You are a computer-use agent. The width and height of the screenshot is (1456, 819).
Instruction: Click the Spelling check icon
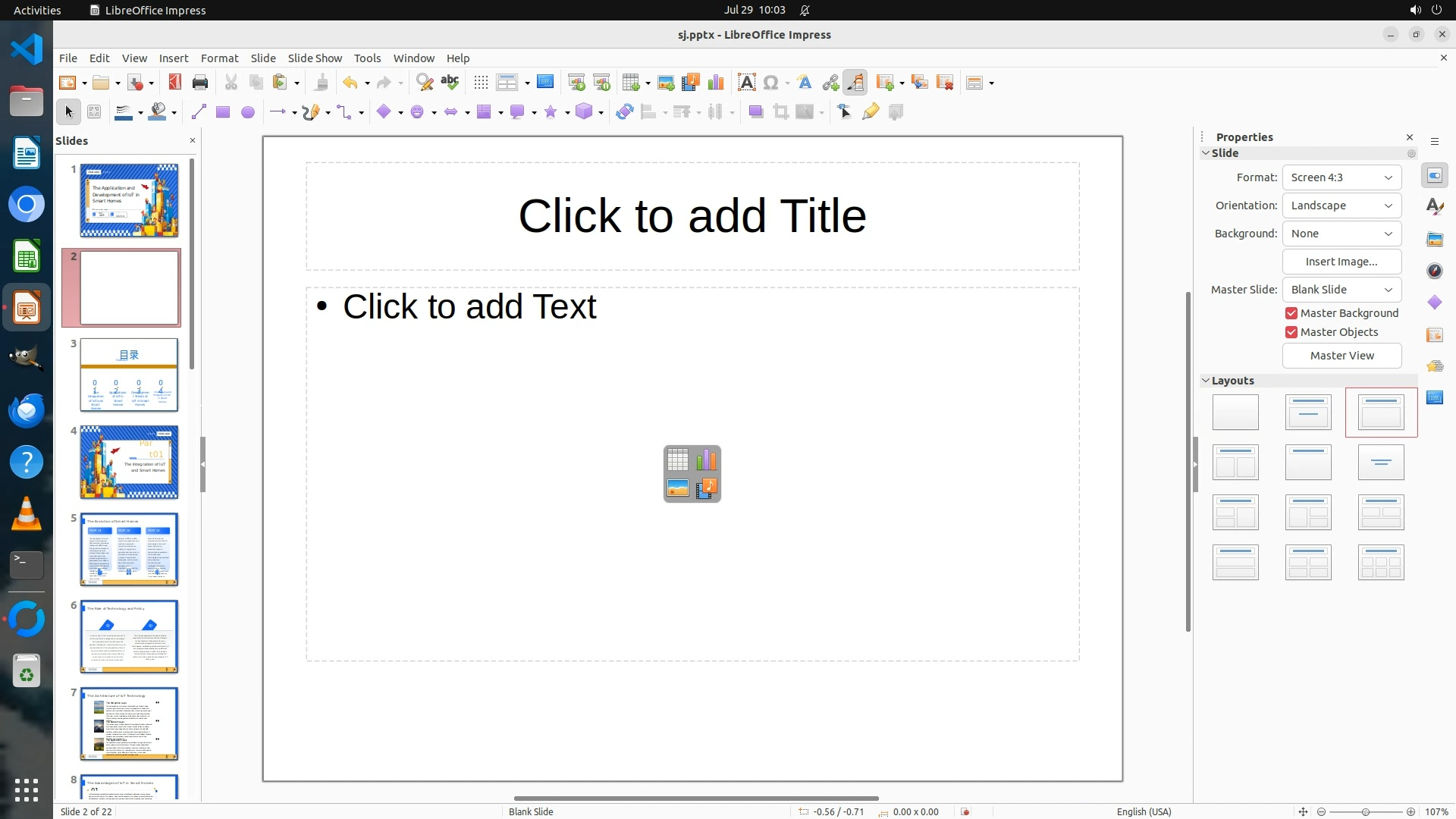click(450, 83)
